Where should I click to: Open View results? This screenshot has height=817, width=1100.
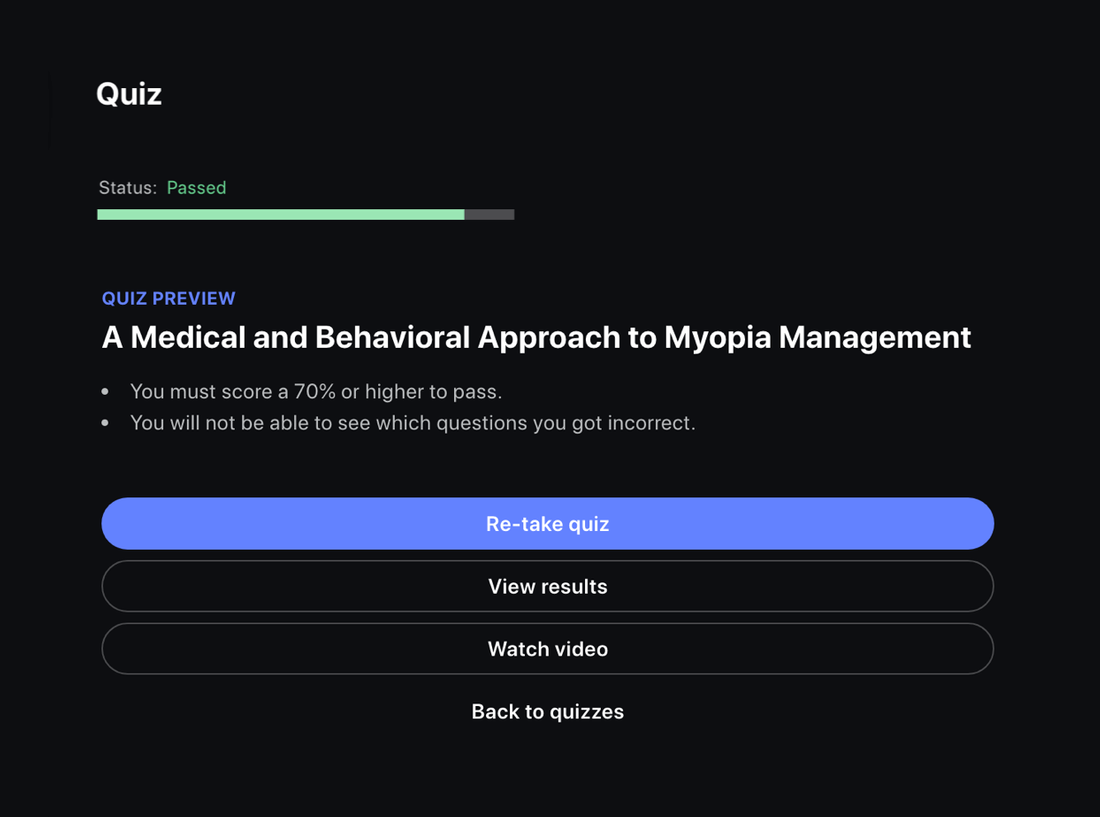point(547,587)
